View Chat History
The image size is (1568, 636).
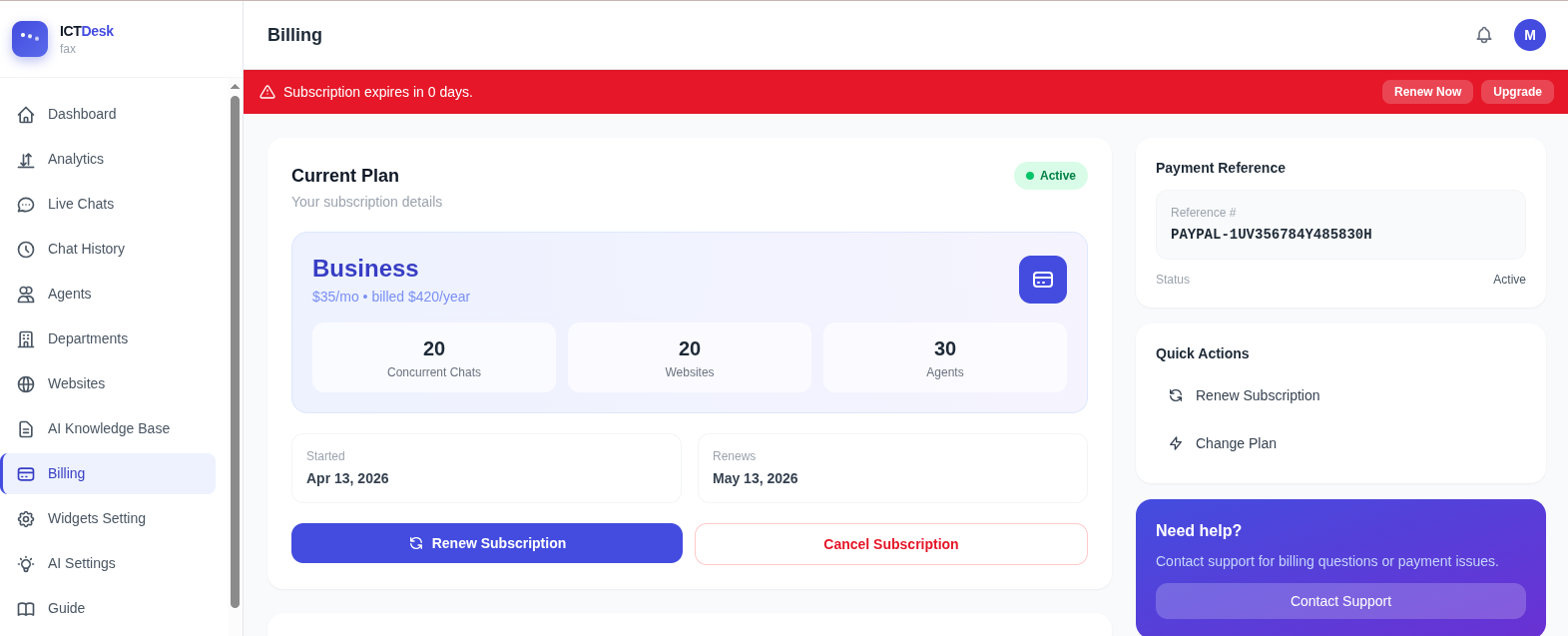pos(108,249)
